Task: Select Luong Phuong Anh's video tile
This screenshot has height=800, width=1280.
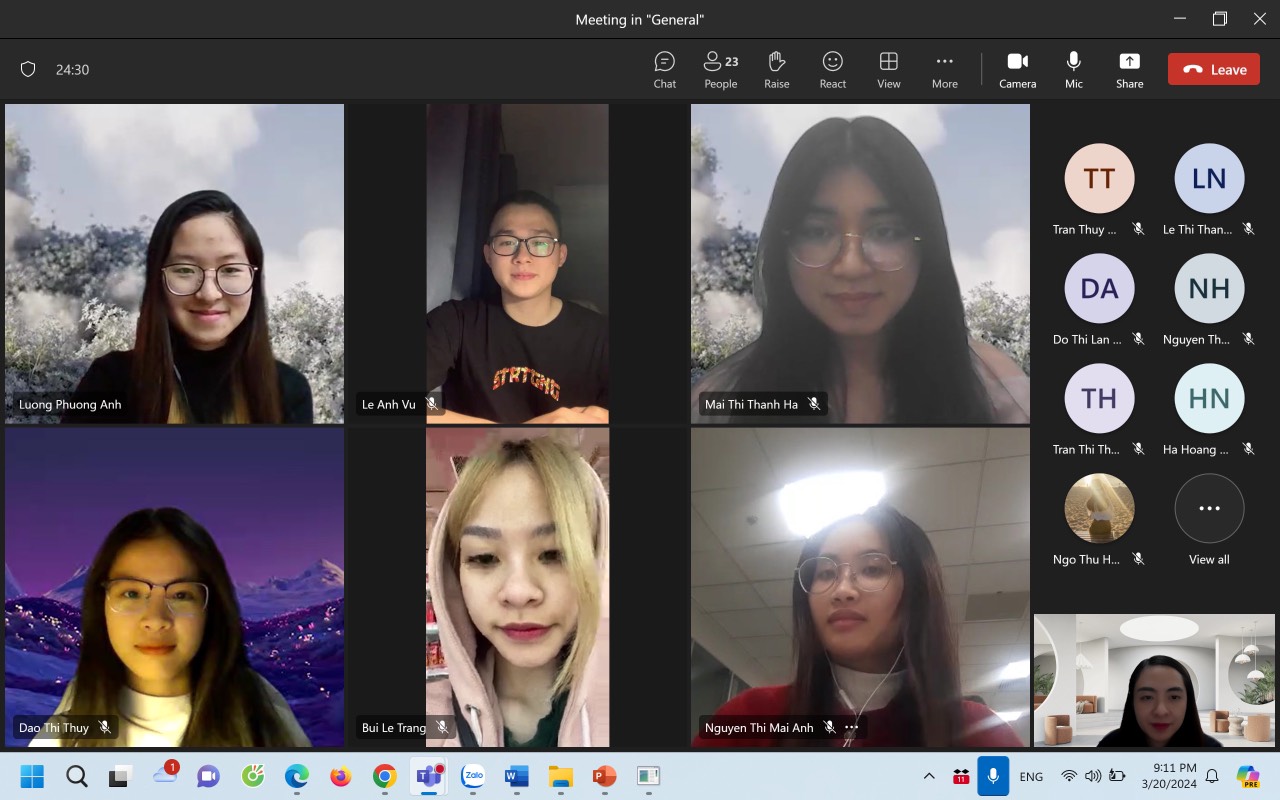Action: [174, 263]
